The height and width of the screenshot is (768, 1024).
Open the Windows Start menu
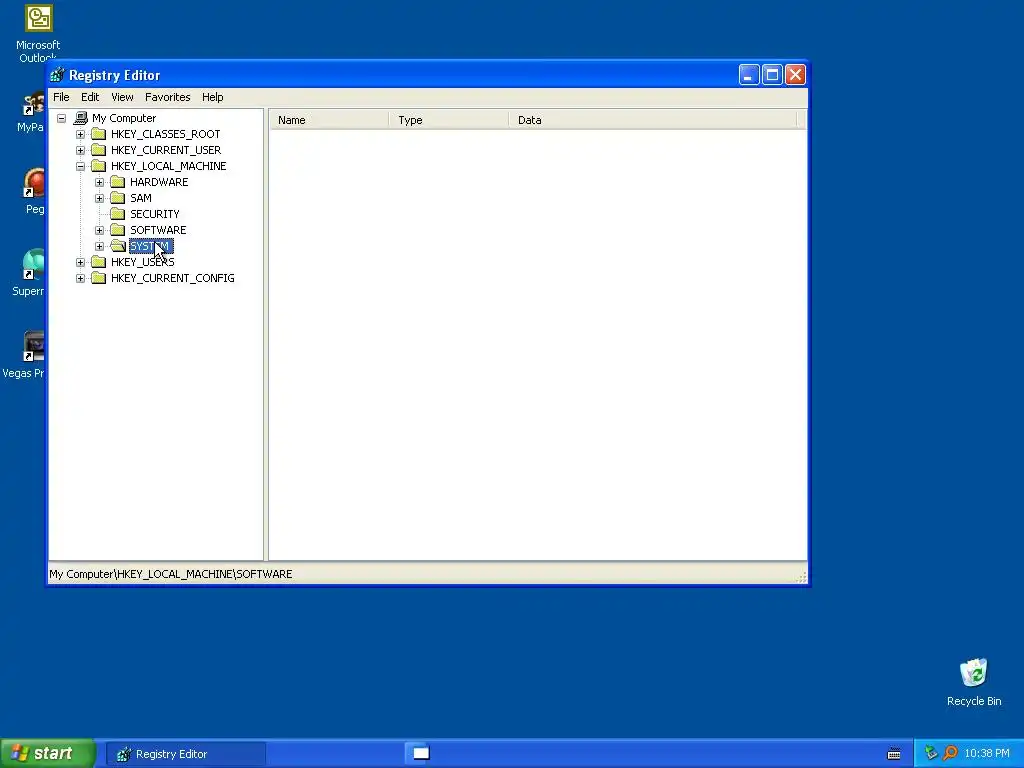[47, 754]
